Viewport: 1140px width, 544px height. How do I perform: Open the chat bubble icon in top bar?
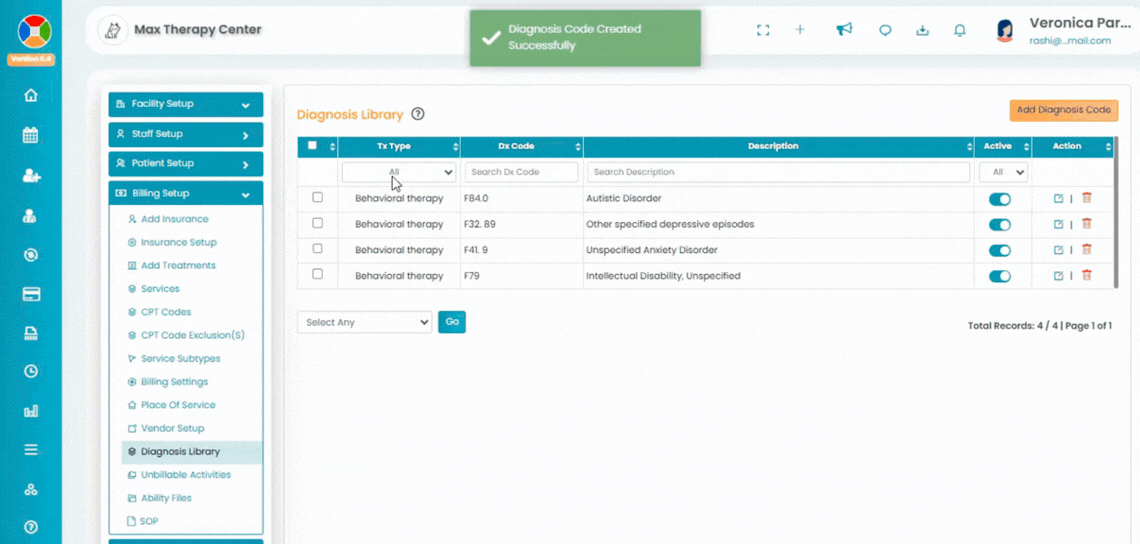885,31
